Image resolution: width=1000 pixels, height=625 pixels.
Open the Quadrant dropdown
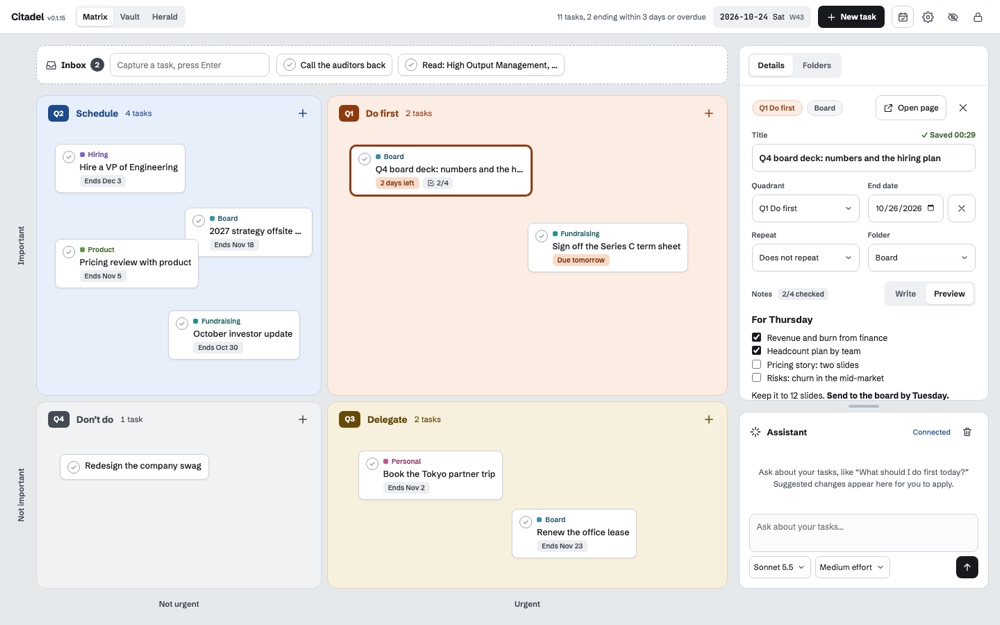pyautogui.click(x=805, y=209)
